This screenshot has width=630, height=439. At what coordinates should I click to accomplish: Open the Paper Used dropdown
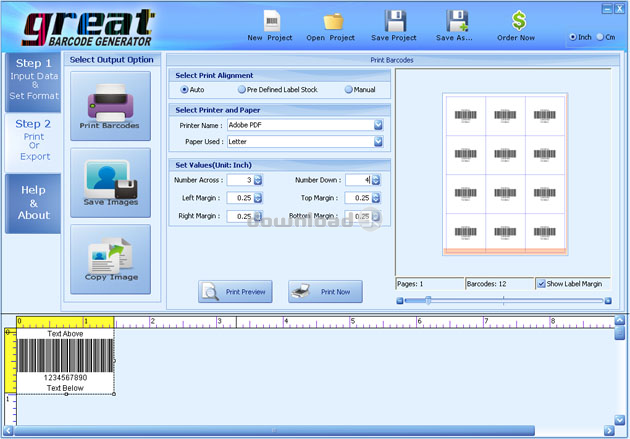point(378,142)
